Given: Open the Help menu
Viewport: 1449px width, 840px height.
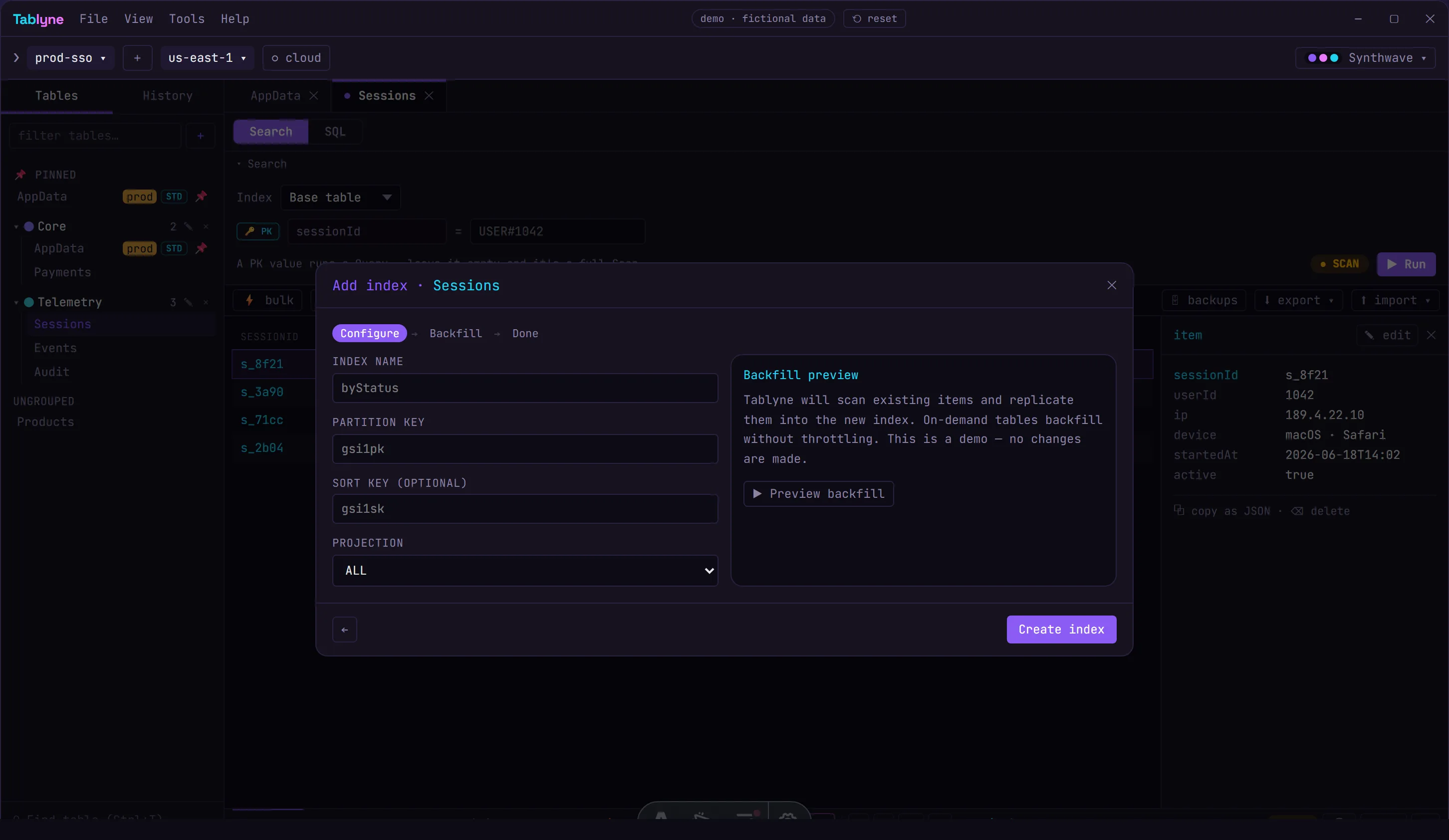Looking at the screenshot, I should [x=235, y=19].
